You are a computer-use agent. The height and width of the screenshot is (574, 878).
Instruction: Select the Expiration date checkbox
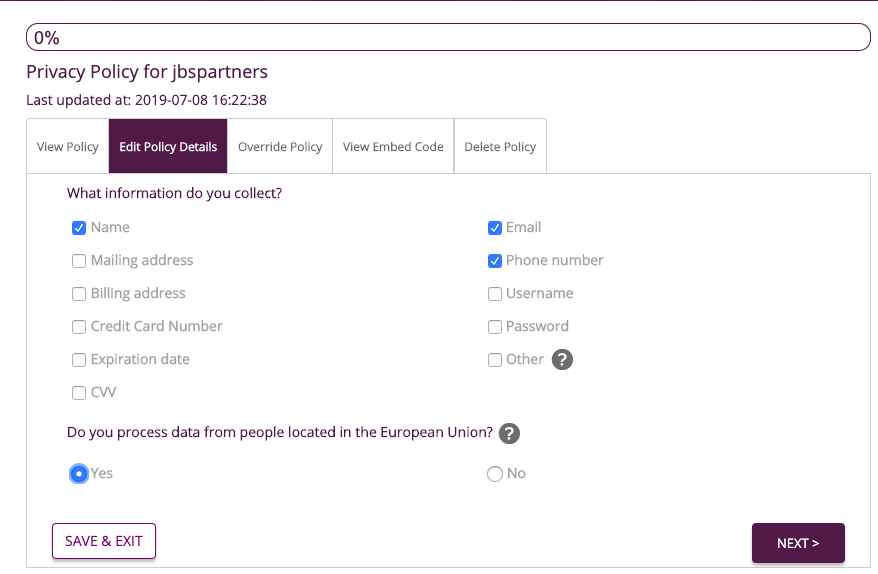(x=79, y=360)
